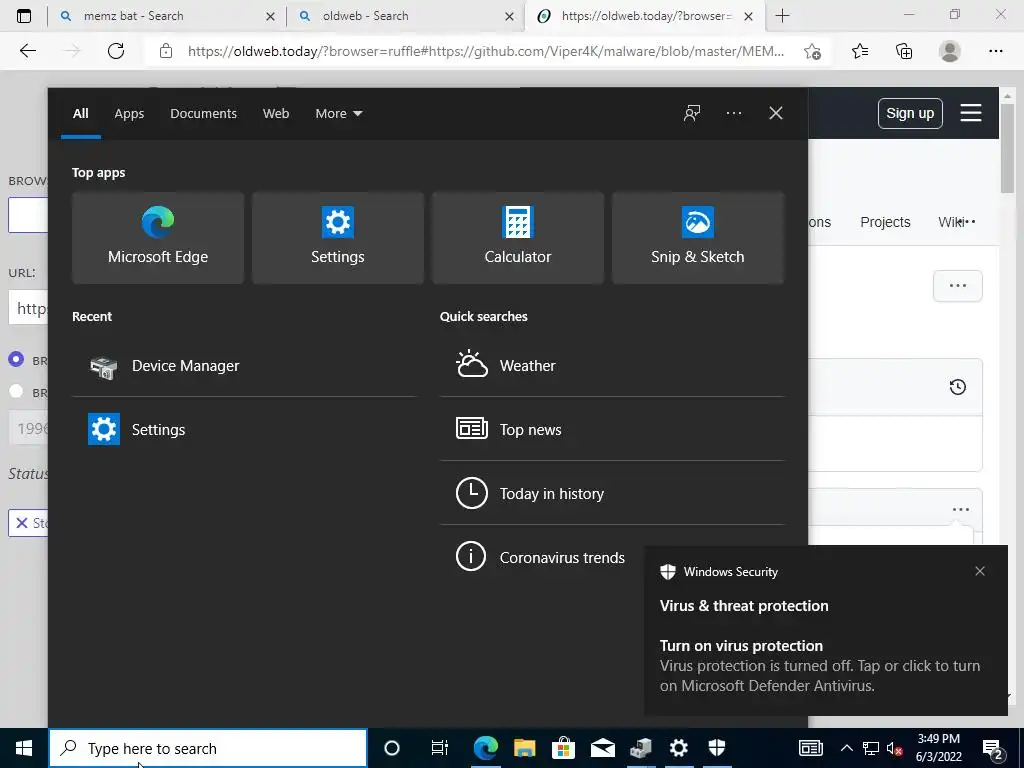
Task: Close the oldweb Search tab
Action: point(509,16)
